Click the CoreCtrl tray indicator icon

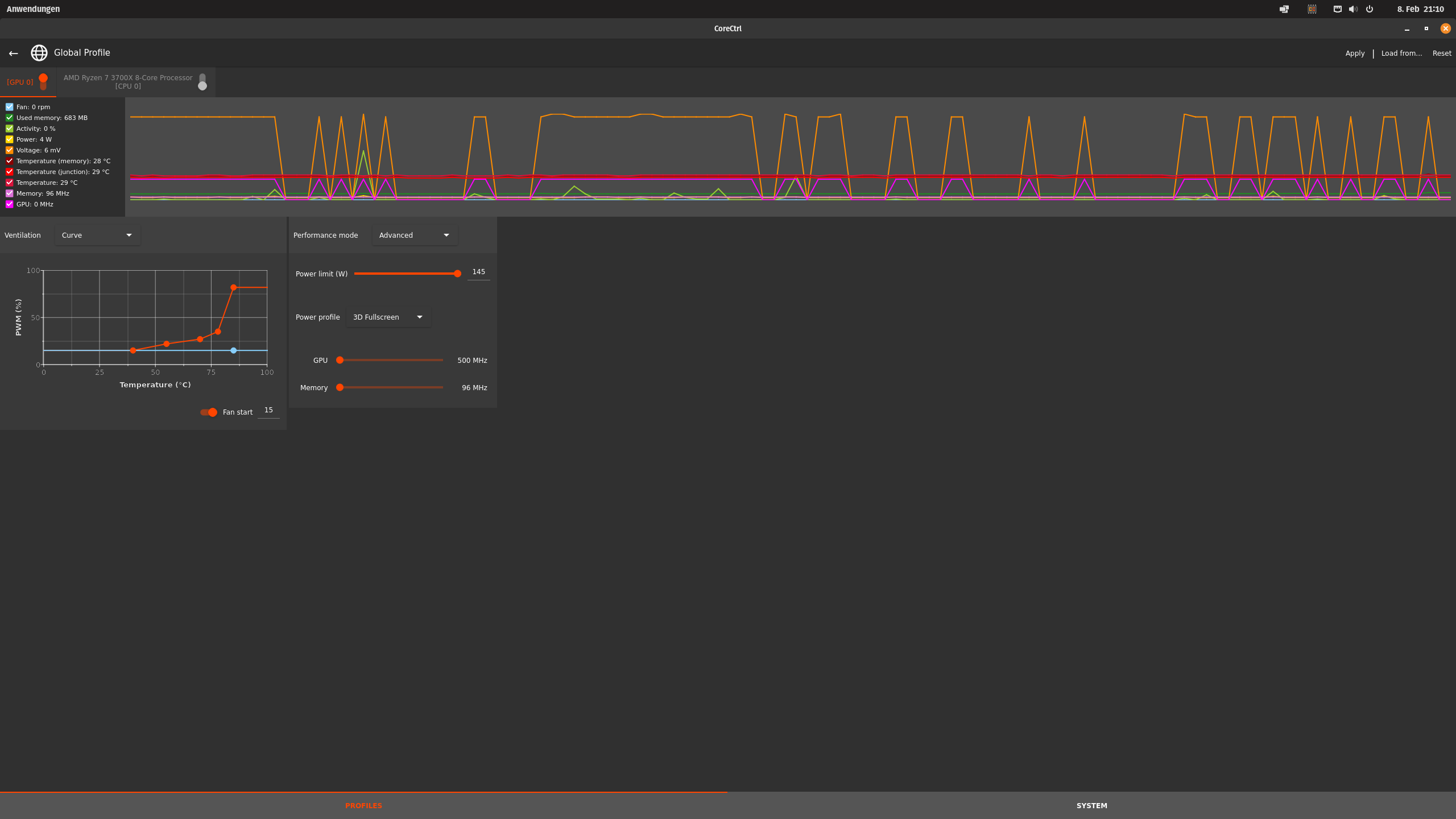1312,9
